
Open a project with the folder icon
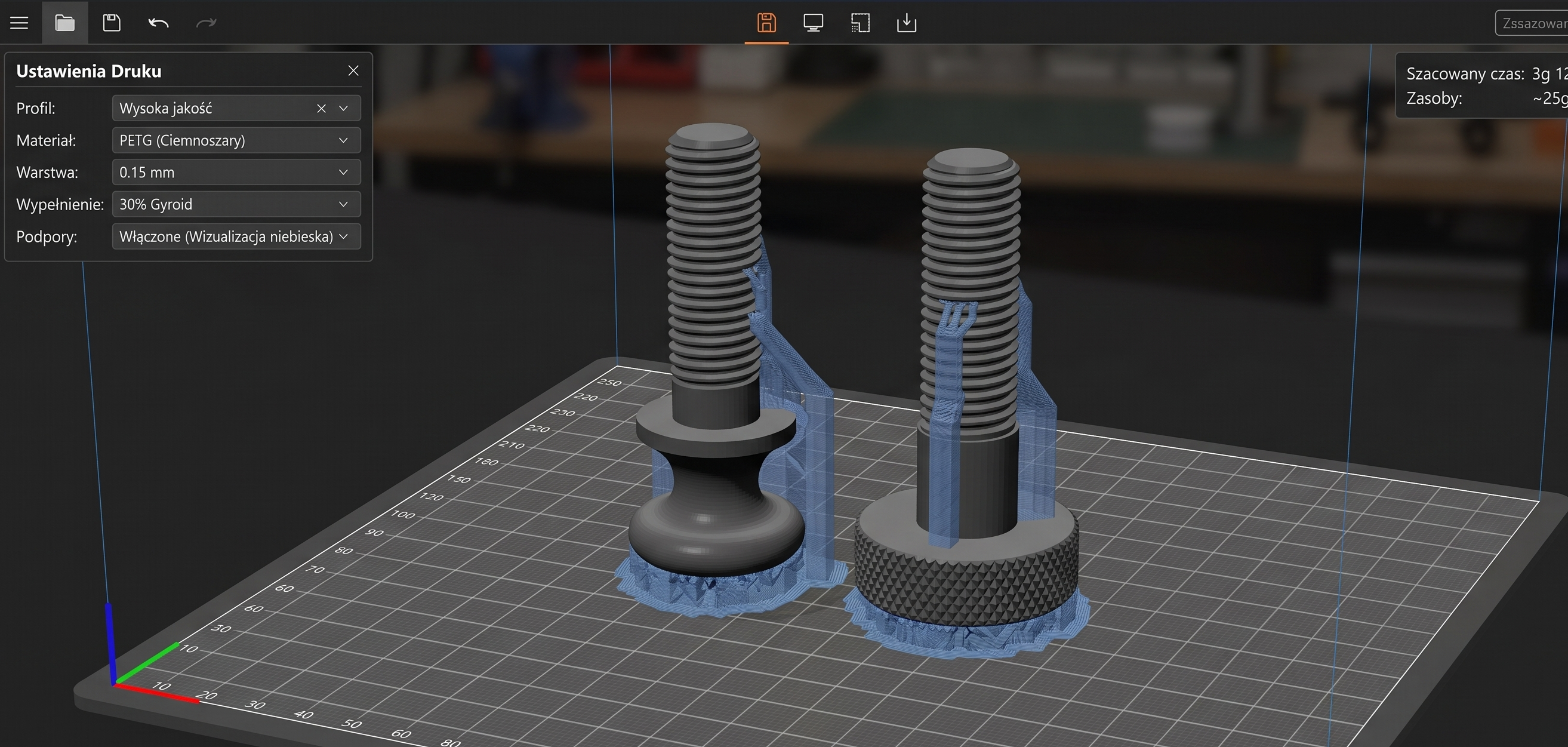64,23
